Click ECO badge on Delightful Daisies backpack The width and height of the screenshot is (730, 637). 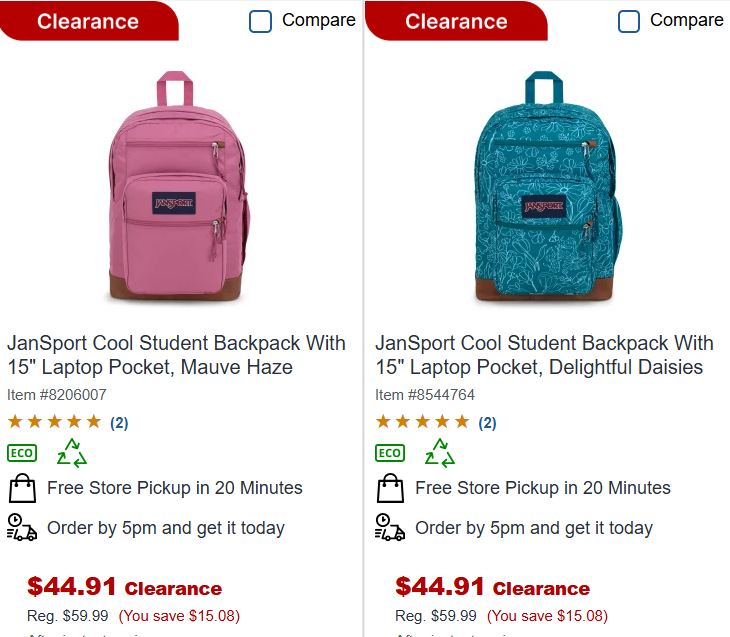click(390, 453)
